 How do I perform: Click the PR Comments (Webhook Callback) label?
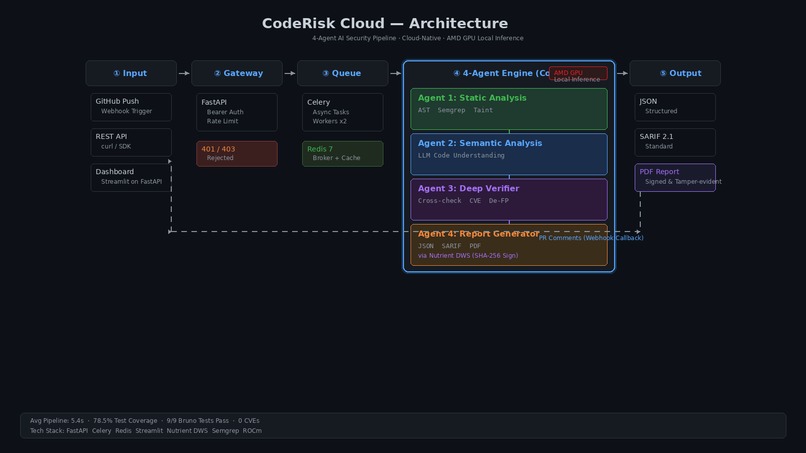coord(591,238)
